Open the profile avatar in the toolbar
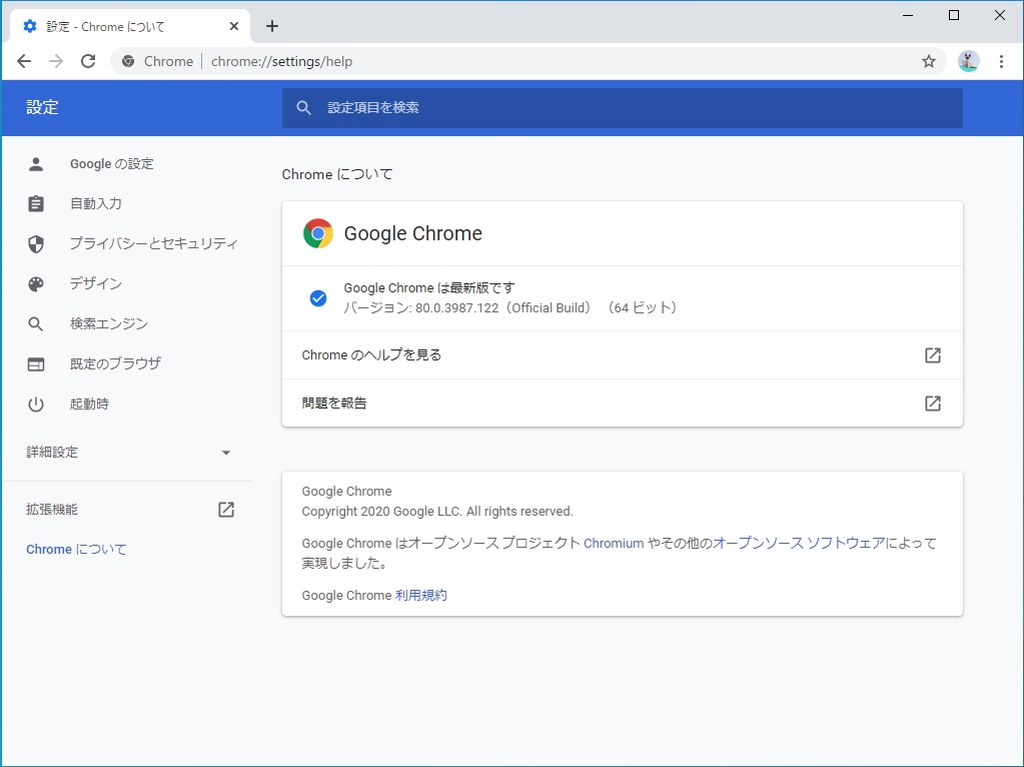 (968, 61)
